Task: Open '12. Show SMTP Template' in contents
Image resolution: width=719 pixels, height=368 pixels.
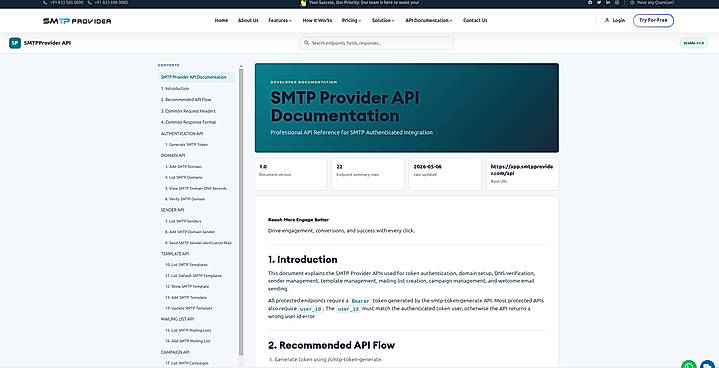Action: (187, 286)
